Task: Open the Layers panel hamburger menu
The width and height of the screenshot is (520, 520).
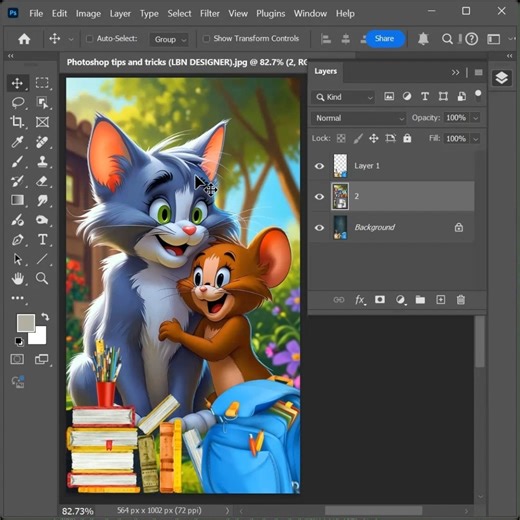Action: pos(478,72)
